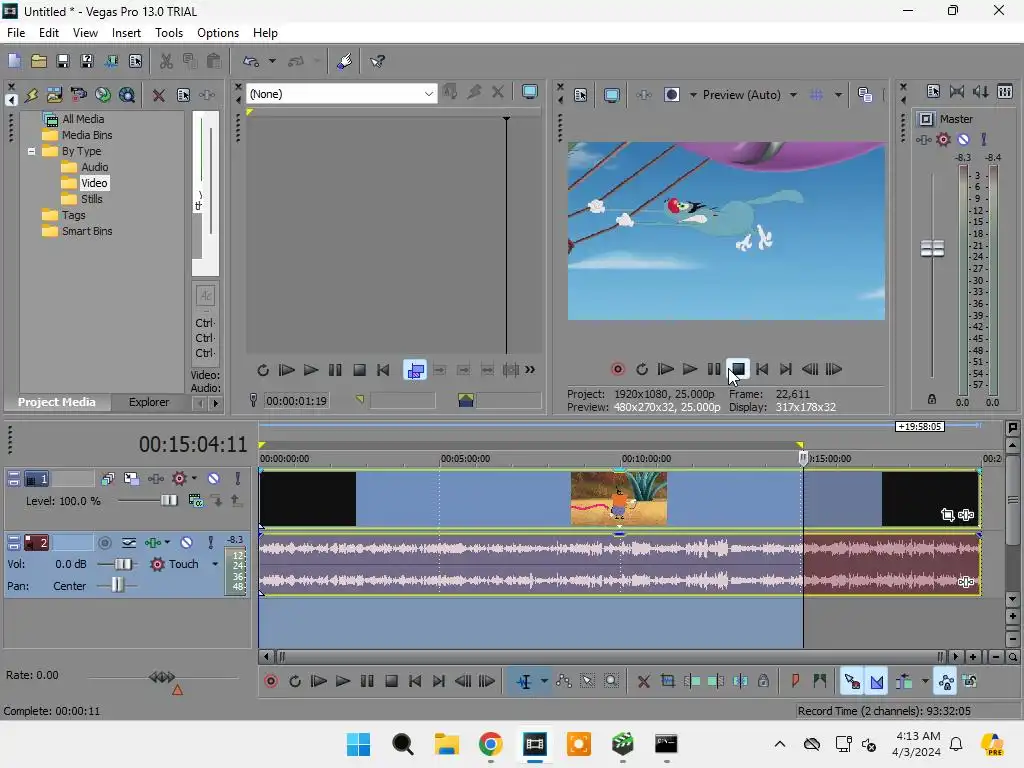
Task: Click Copy Snapshot to Clipboard icon
Action: [865, 95]
